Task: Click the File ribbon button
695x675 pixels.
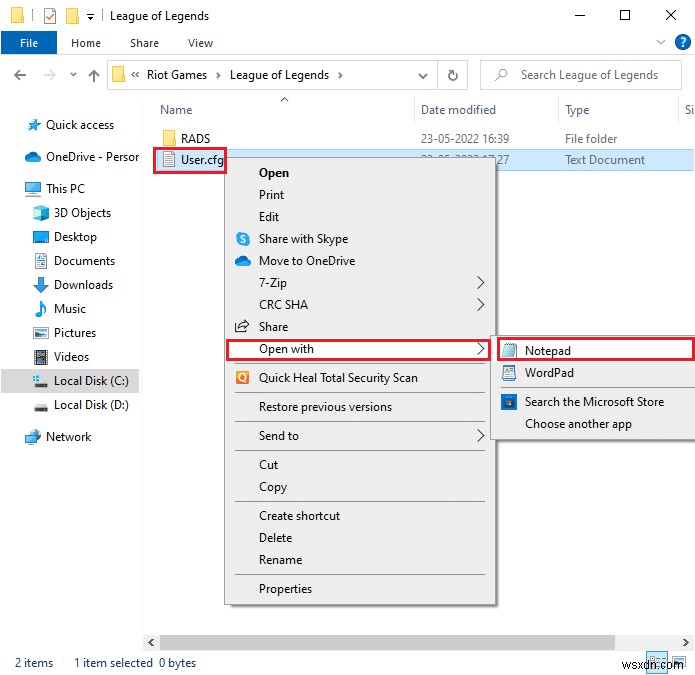Action: click(x=29, y=43)
